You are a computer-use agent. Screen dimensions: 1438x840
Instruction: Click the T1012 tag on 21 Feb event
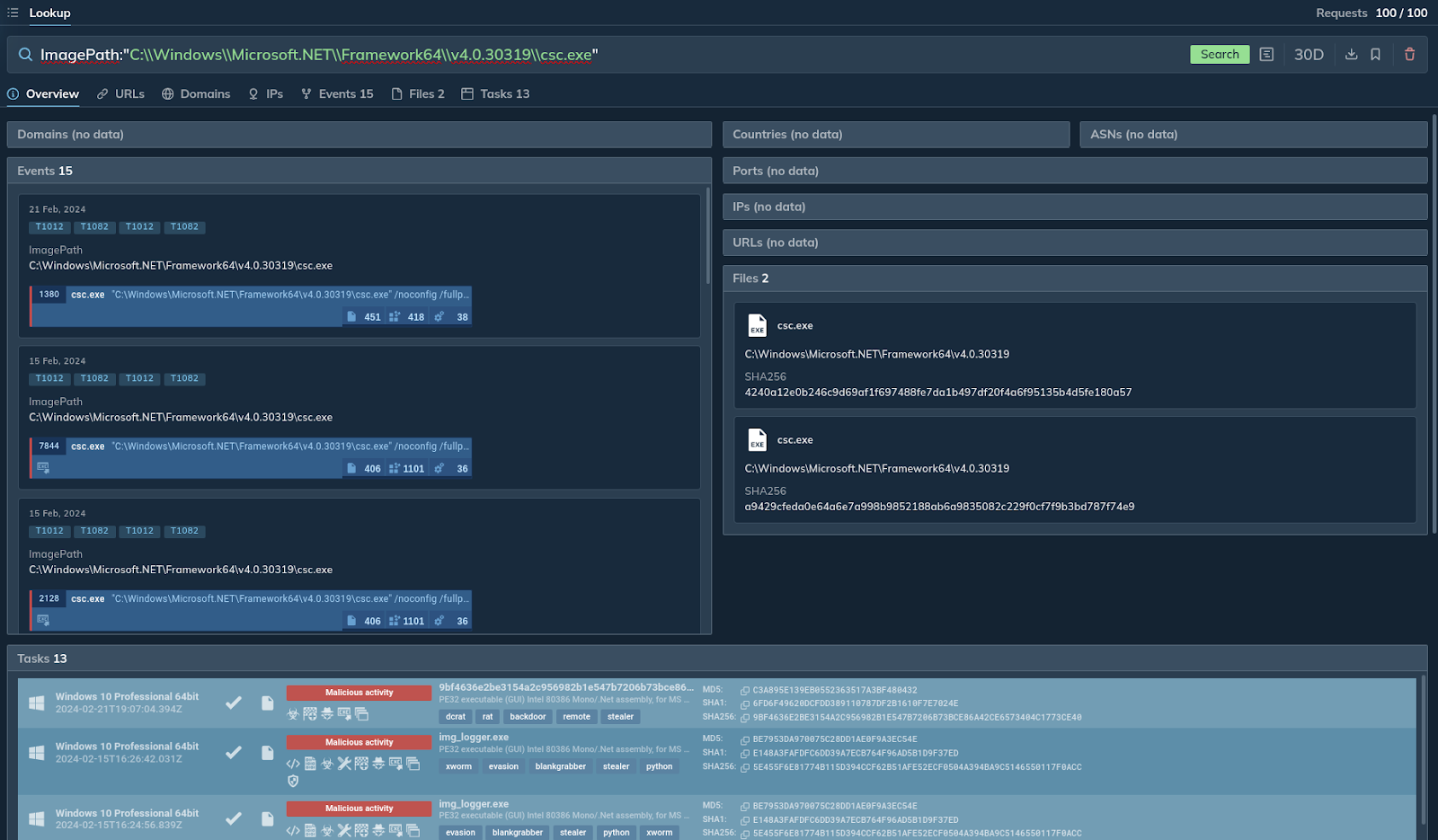[49, 227]
